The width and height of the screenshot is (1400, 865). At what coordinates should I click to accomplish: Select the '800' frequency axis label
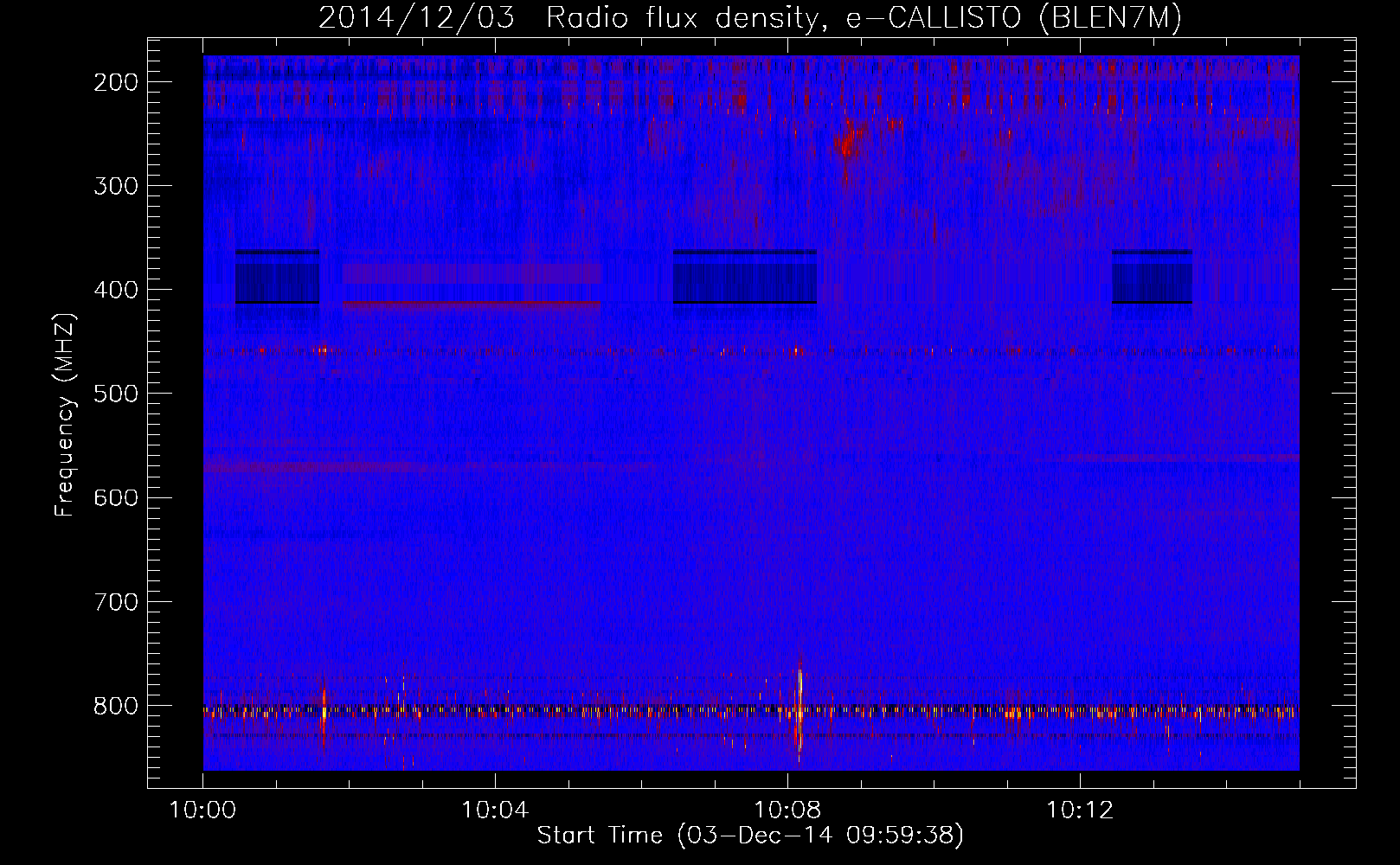(x=115, y=706)
